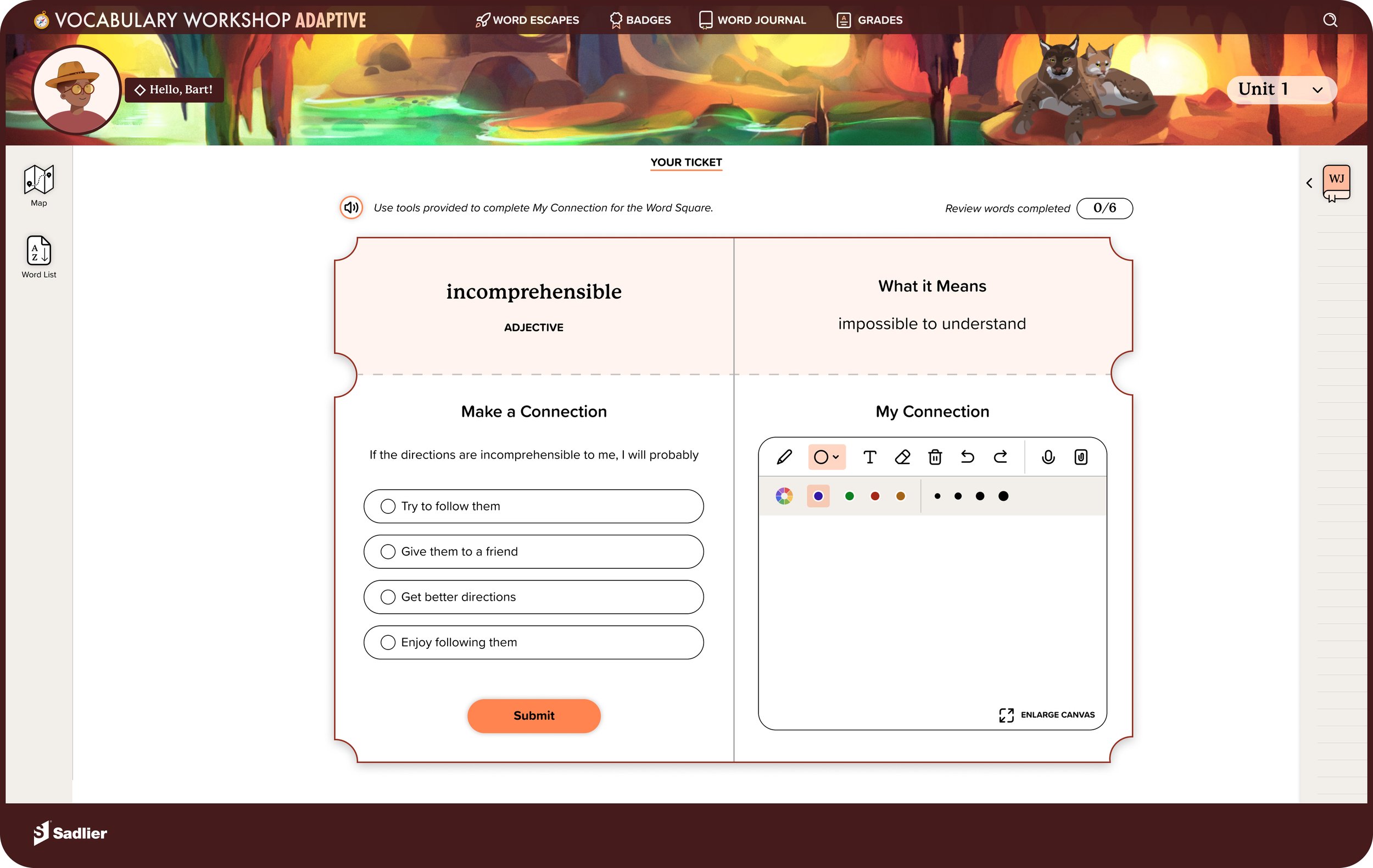Click the 0/6 review words counter
Viewport: 1373px width, 868px height.
(x=1104, y=208)
